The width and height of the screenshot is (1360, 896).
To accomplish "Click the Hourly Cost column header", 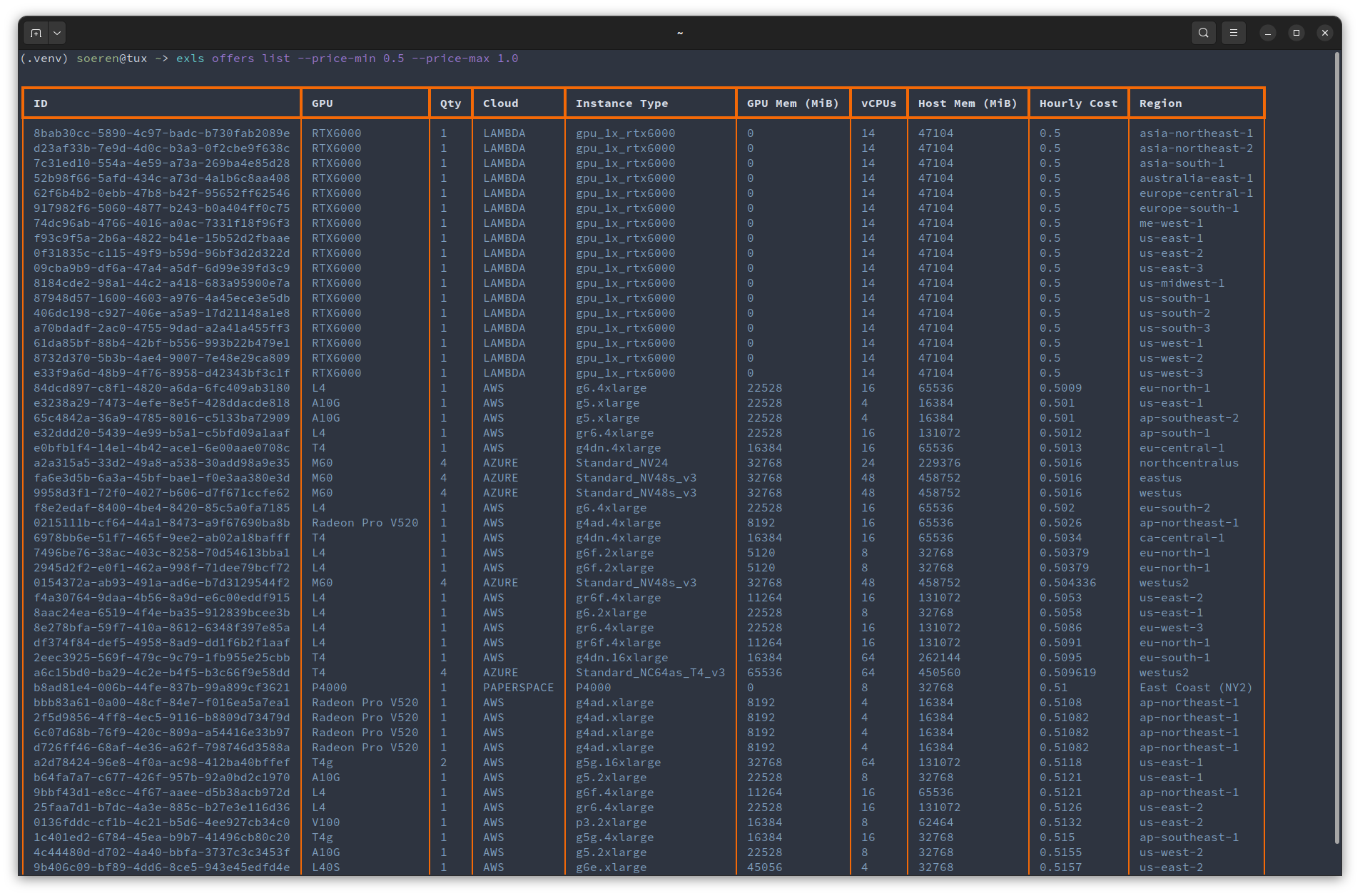I will point(1078,103).
